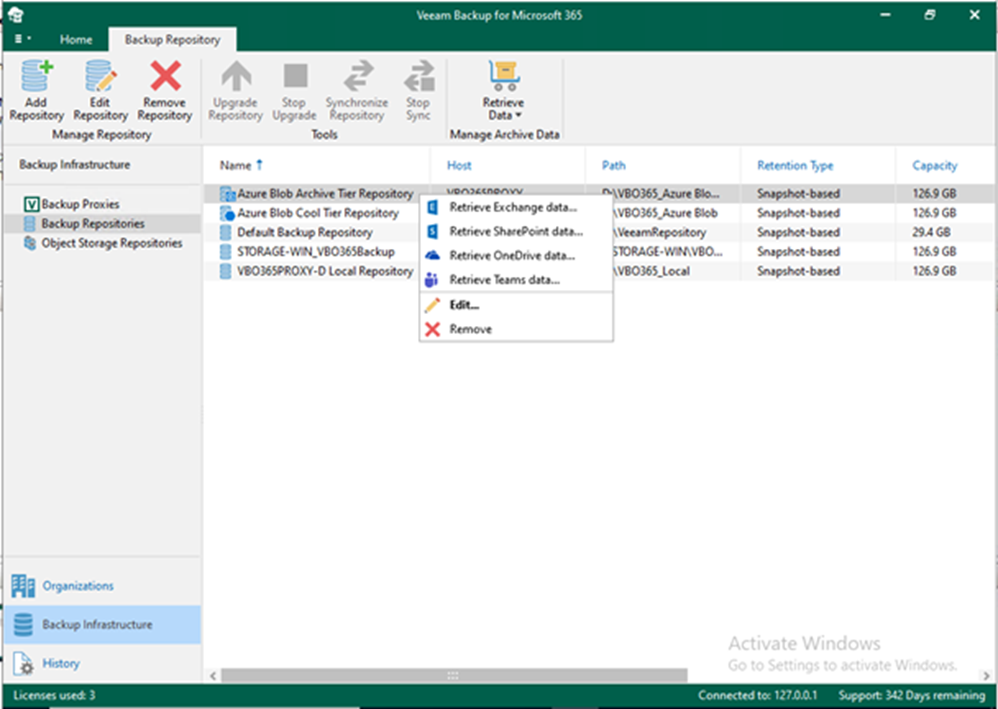The width and height of the screenshot is (998, 709).
Task: Choose Retrieve OneDrive data menu entry
Action: pyautogui.click(x=516, y=255)
